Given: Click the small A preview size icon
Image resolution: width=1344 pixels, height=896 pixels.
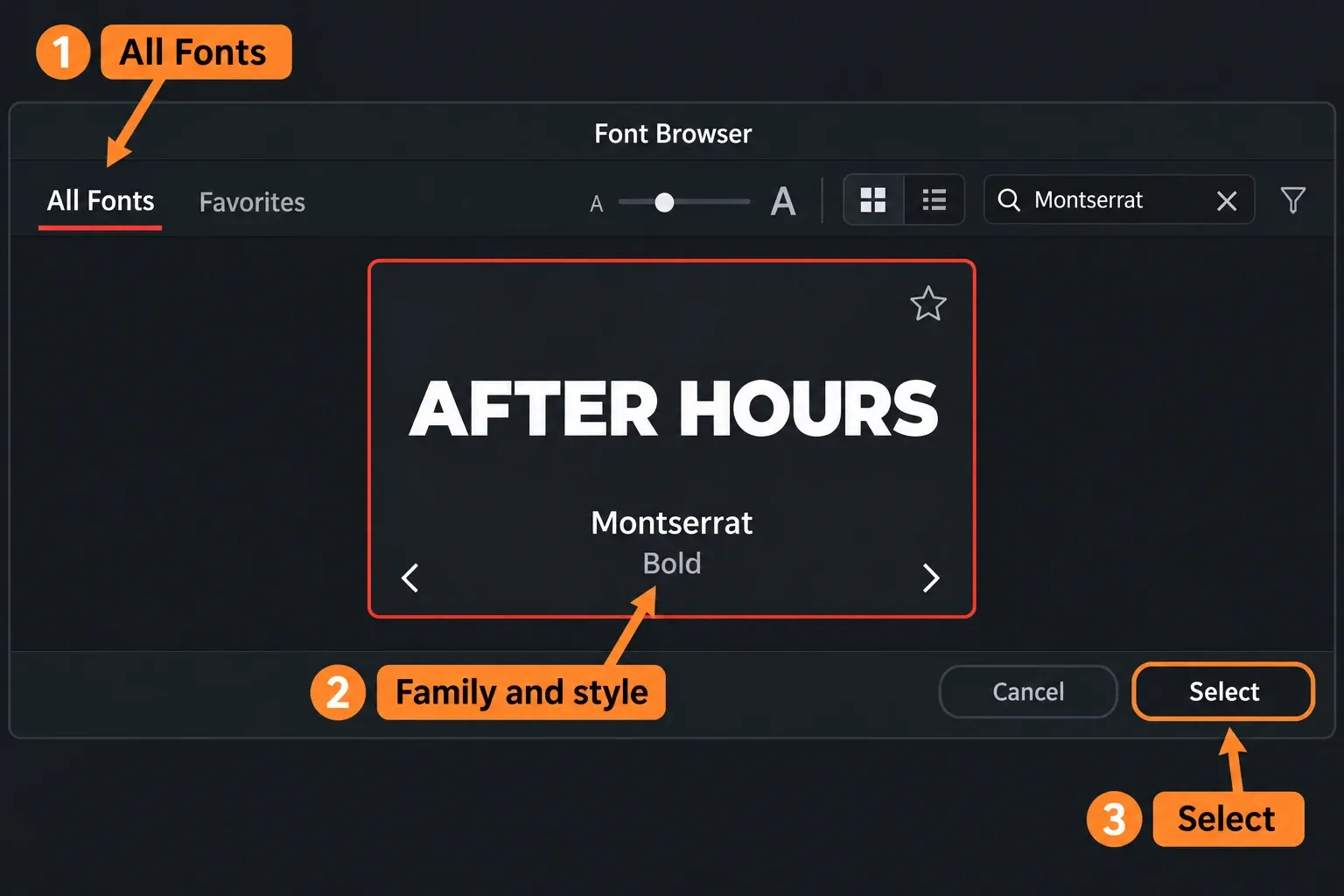Looking at the screenshot, I should click(x=597, y=204).
